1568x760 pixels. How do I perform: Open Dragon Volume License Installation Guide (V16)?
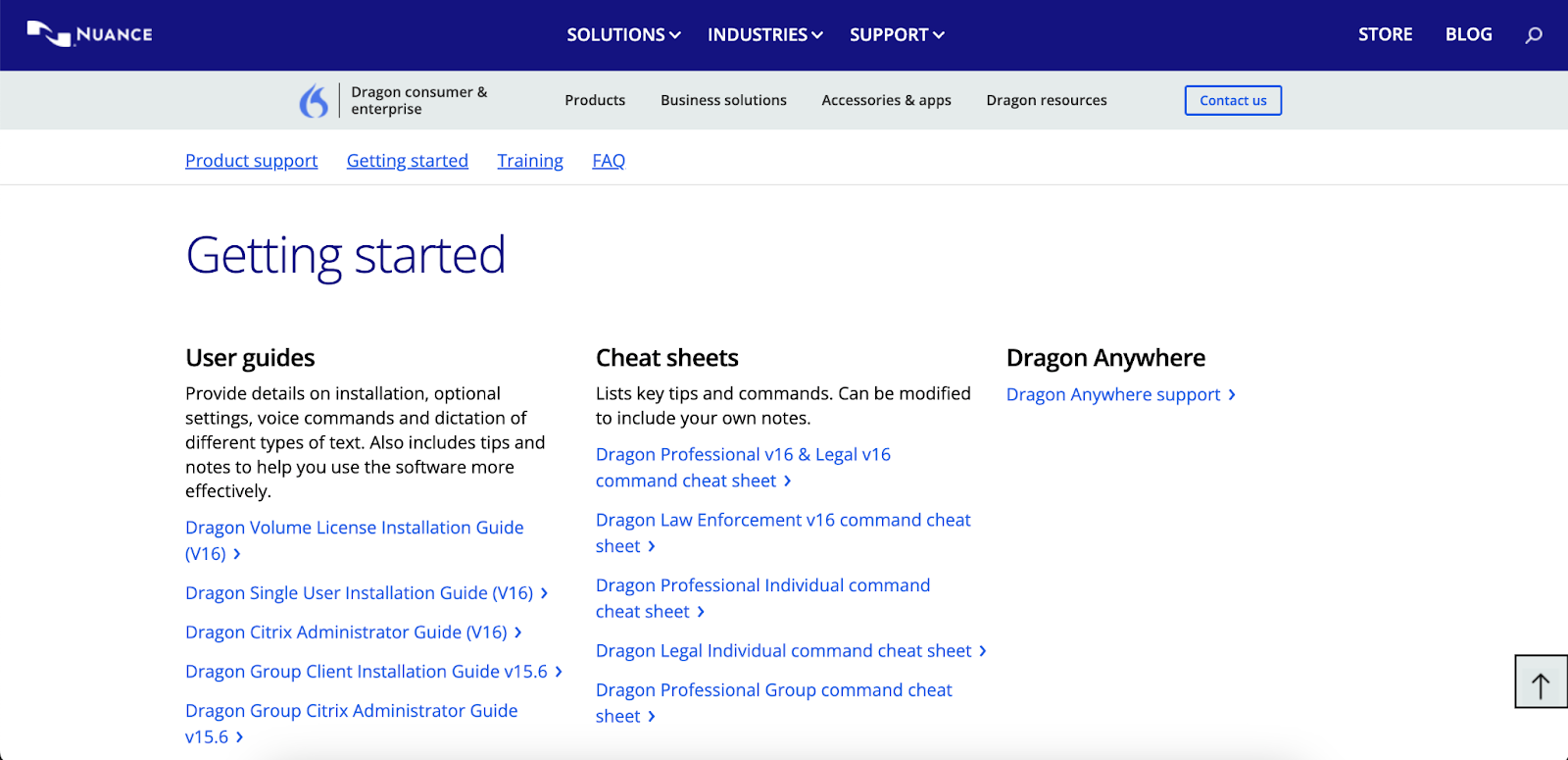point(355,540)
